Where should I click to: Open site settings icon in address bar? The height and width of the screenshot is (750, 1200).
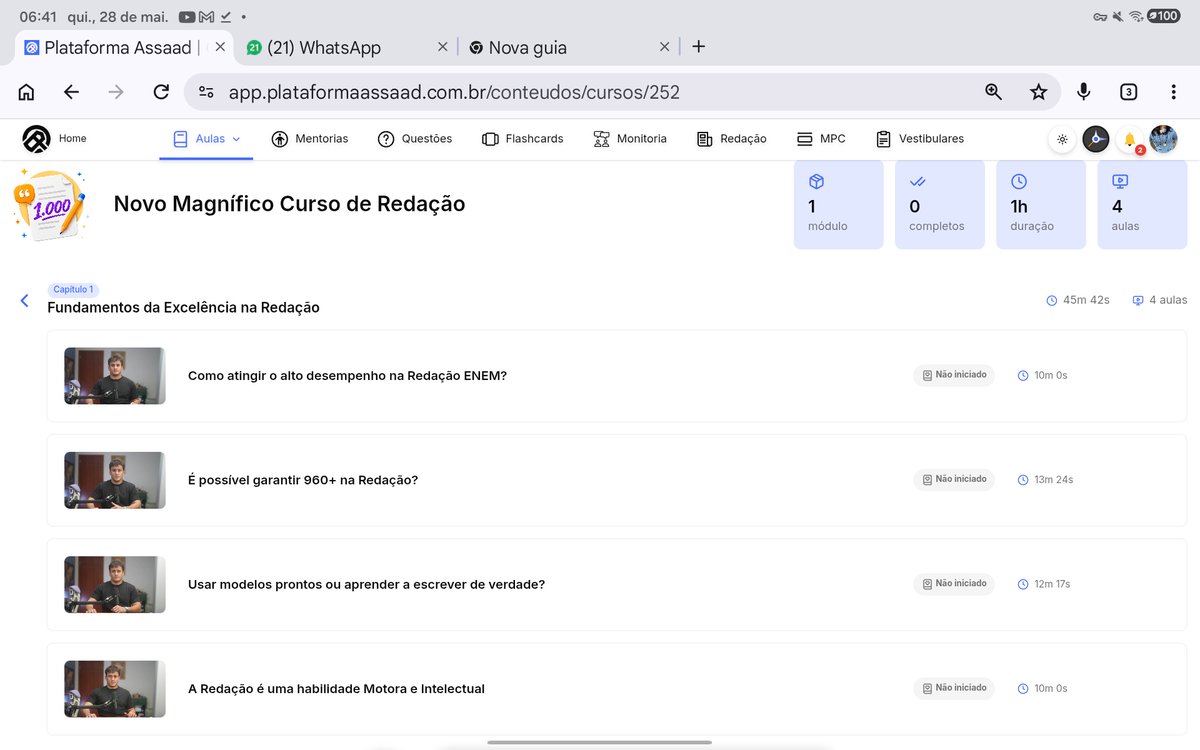[206, 92]
